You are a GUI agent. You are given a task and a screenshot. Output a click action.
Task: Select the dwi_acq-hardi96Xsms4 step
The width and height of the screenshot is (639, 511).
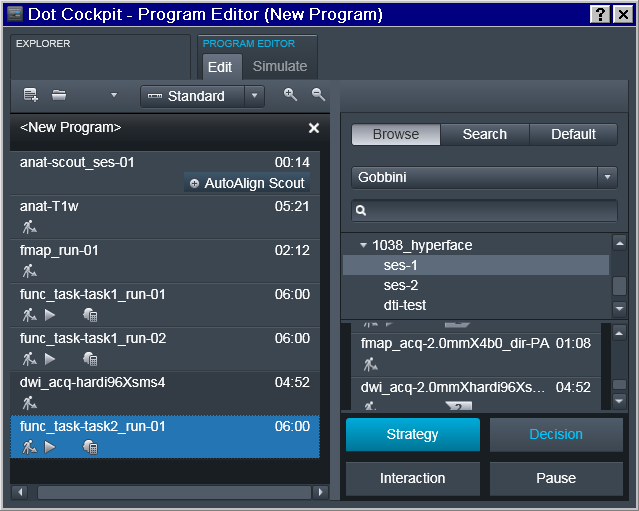tap(165, 393)
